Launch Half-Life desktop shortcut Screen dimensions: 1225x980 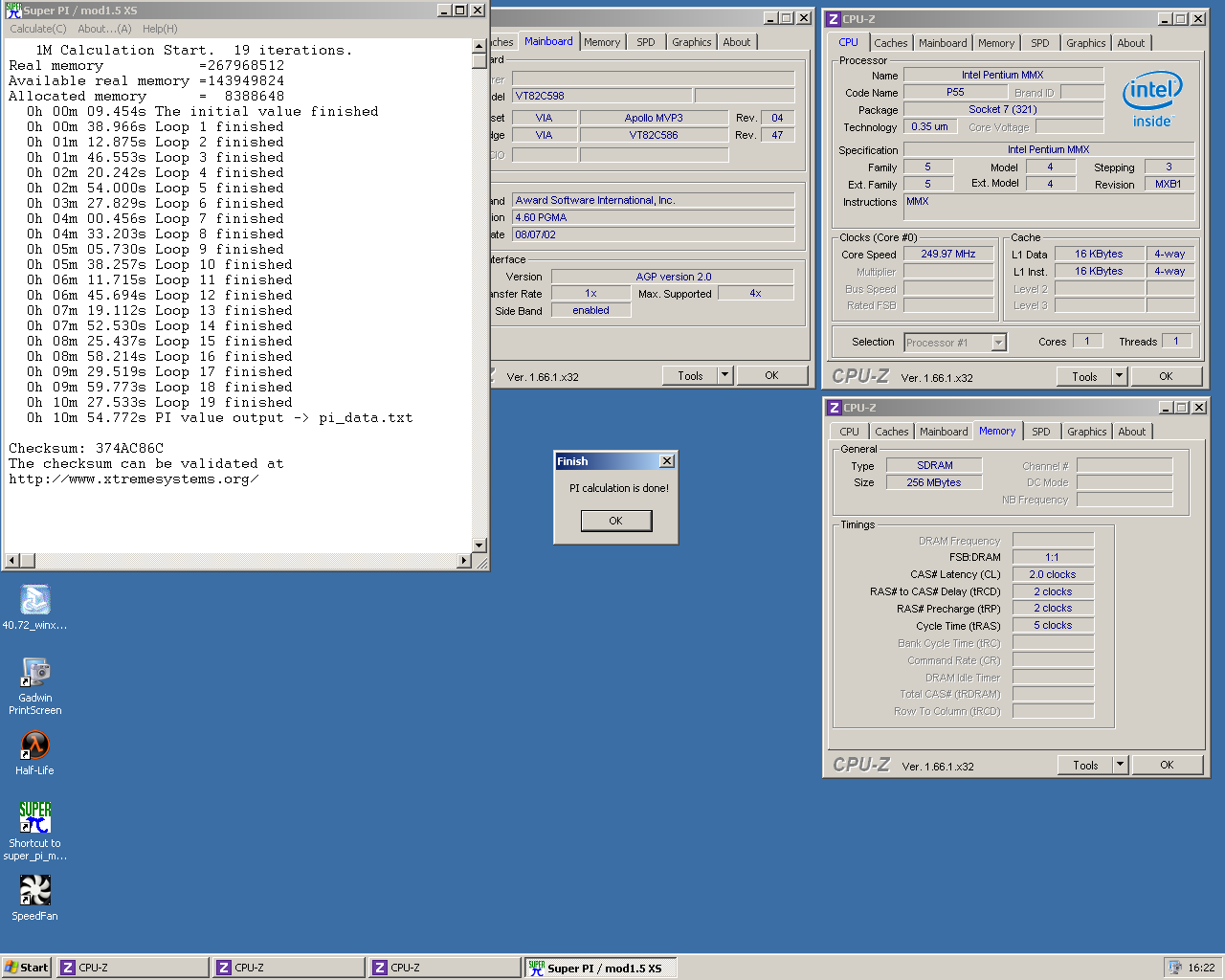[x=35, y=752]
